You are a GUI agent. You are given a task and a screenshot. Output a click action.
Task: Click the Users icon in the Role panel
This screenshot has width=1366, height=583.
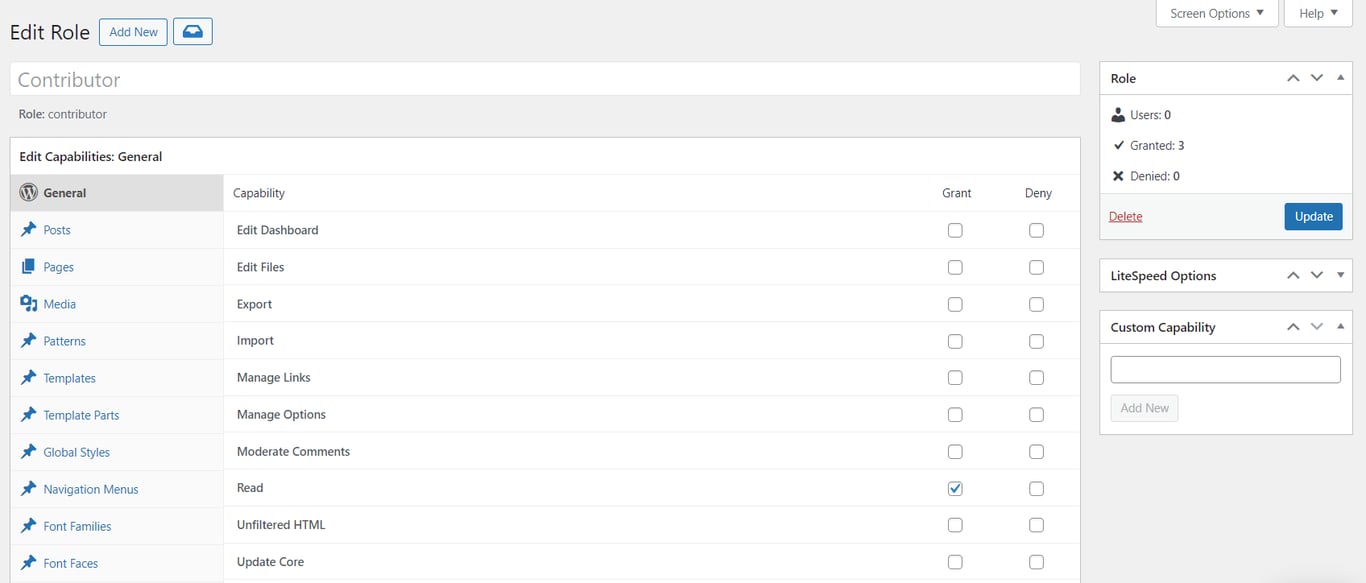[x=1118, y=114]
